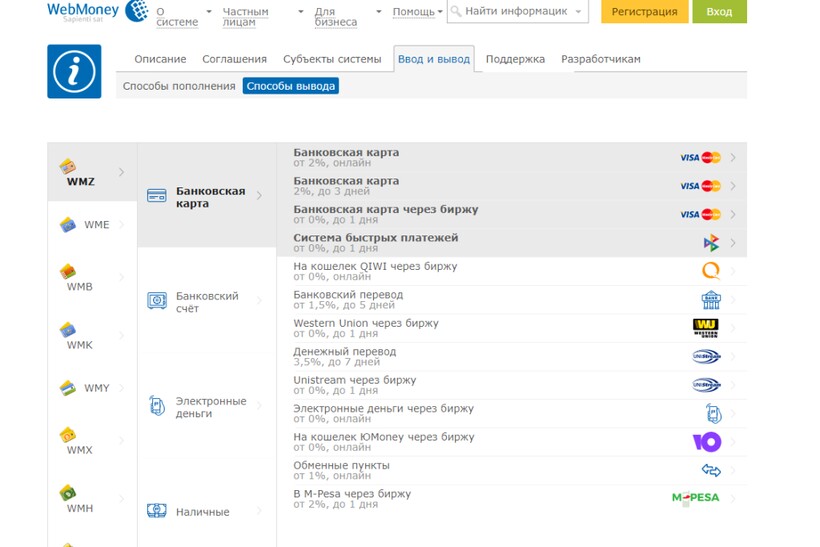This screenshot has height=547, width=820.
Task: Click the blue info circle icon
Action: pyautogui.click(x=74, y=72)
